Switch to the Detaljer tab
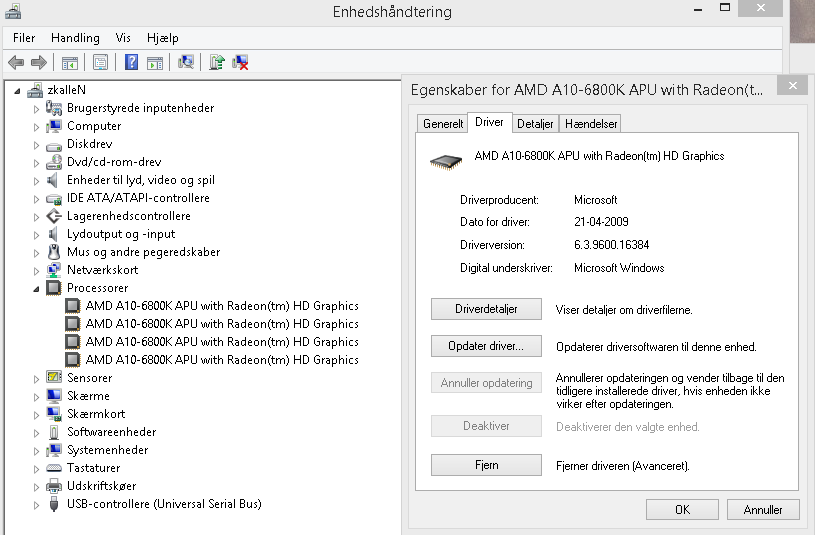The height and width of the screenshot is (535, 815). point(535,124)
